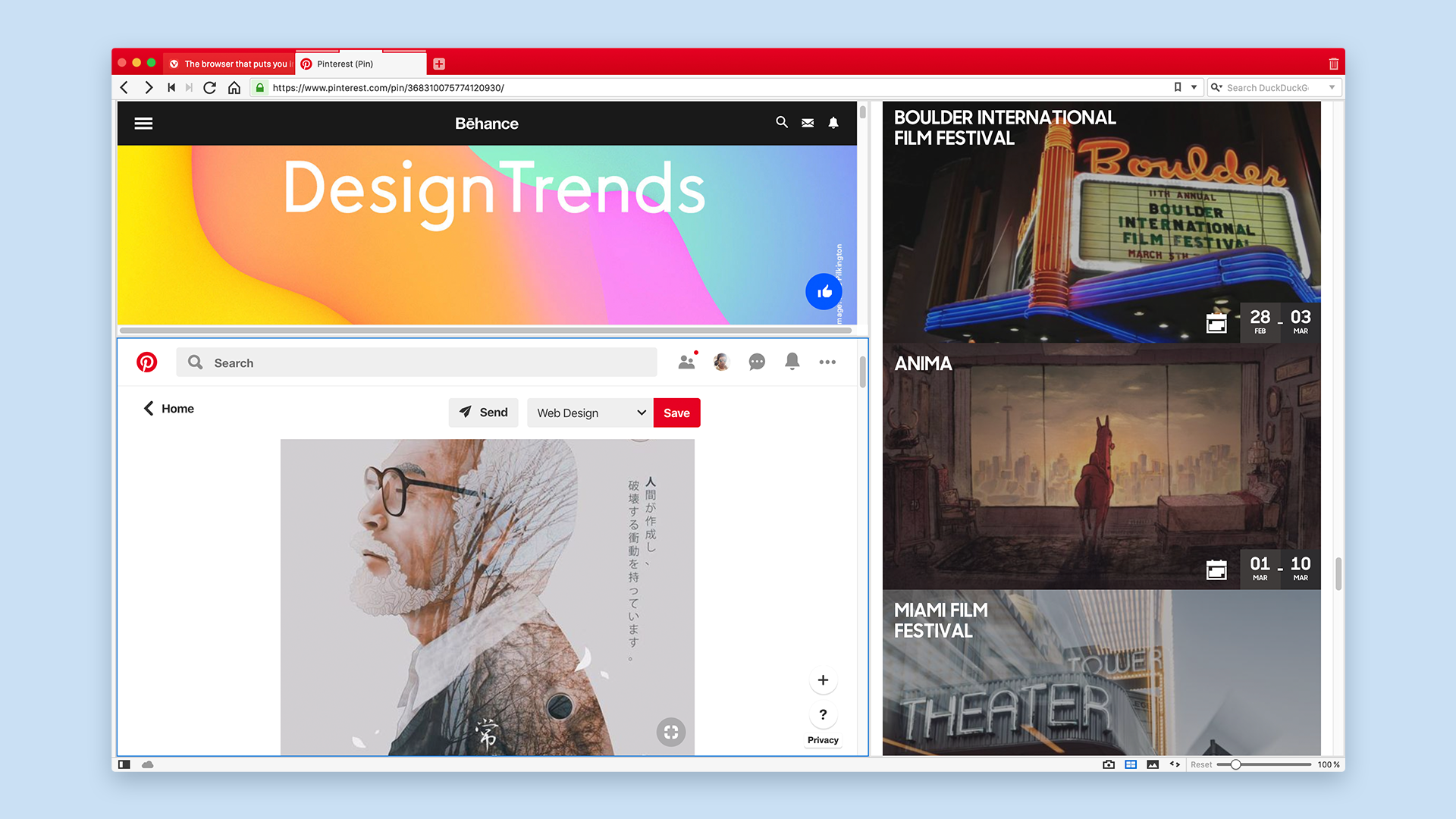This screenshot has width=1456, height=819.
Task: Open the Behance hamburger menu
Action: pyautogui.click(x=143, y=123)
